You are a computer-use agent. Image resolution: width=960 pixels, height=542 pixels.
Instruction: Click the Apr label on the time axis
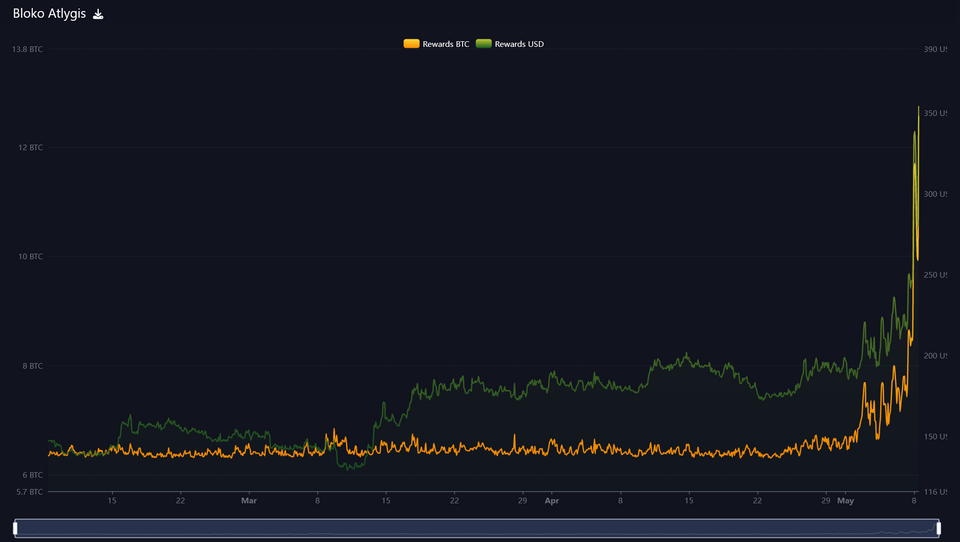click(x=551, y=500)
